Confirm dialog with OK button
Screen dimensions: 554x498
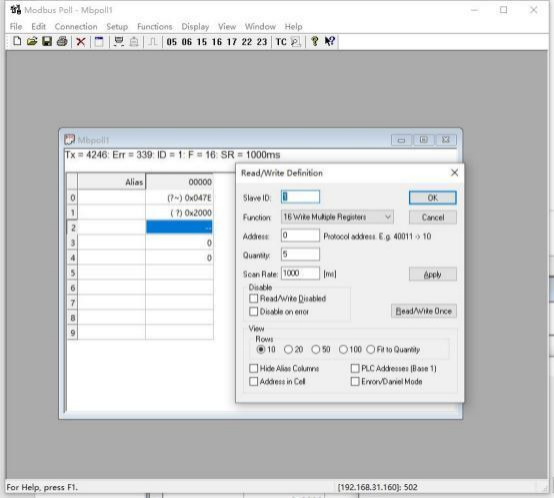pyautogui.click(x=433, y=198)
